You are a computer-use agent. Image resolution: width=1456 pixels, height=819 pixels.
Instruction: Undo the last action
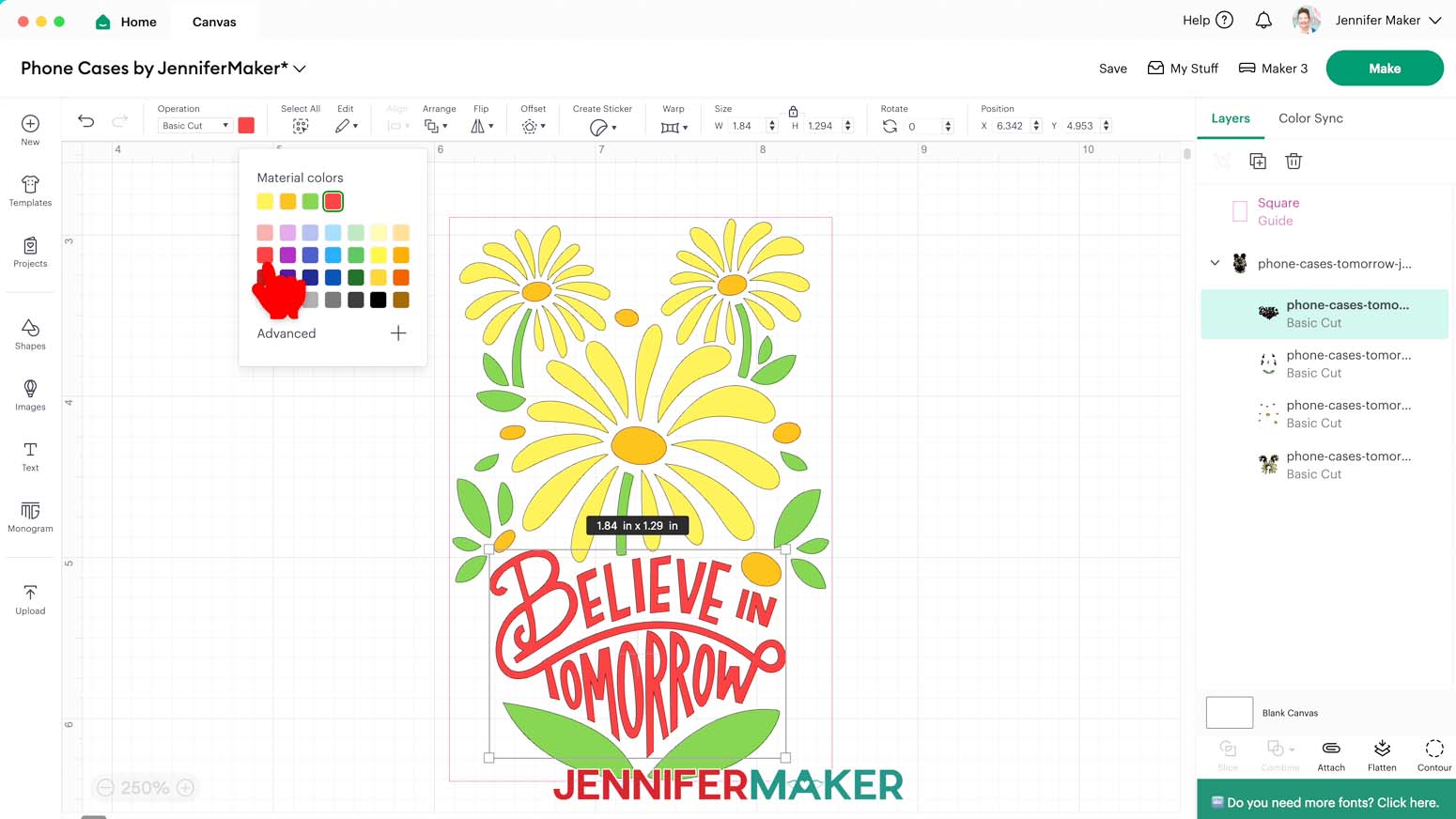coord(85,121)
